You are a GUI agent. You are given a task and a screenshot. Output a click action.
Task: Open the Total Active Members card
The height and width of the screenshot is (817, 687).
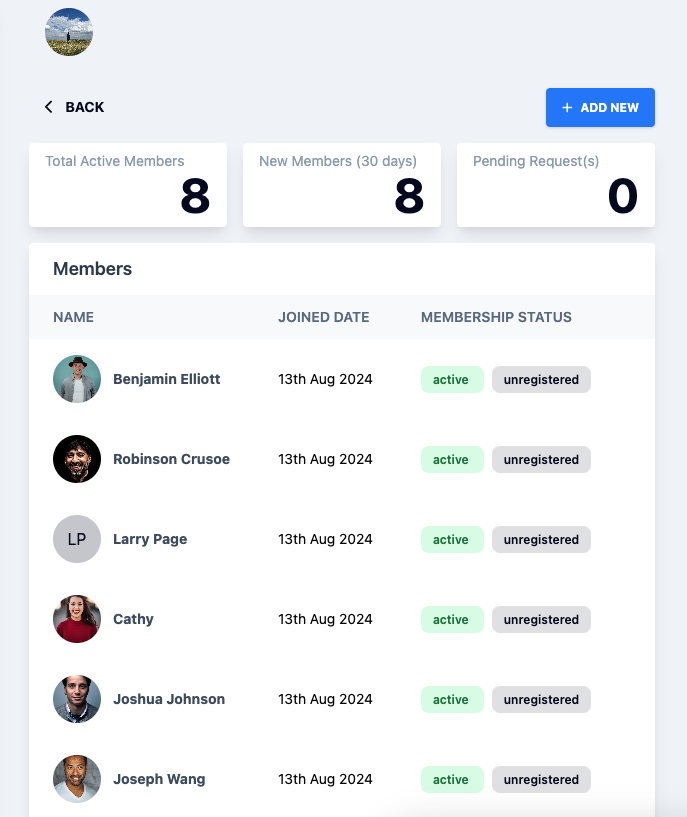pos(128,185)
